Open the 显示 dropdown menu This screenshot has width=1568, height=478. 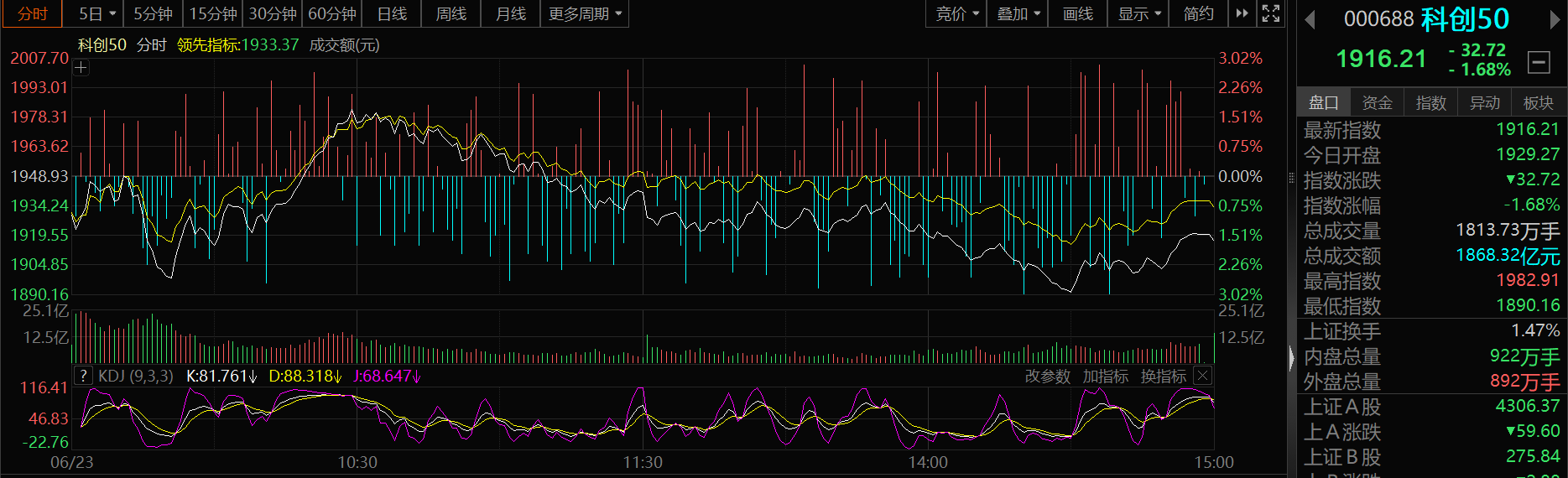tap(1139, 13)
